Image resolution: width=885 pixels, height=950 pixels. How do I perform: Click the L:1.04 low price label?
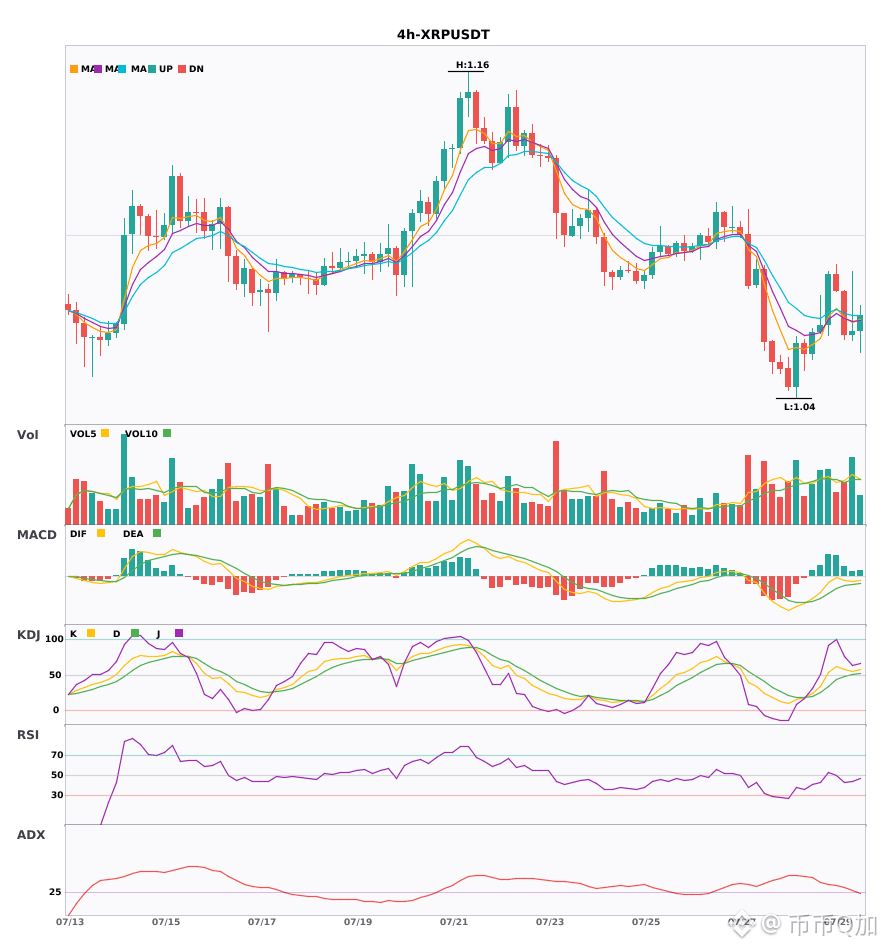click(800, 407)
